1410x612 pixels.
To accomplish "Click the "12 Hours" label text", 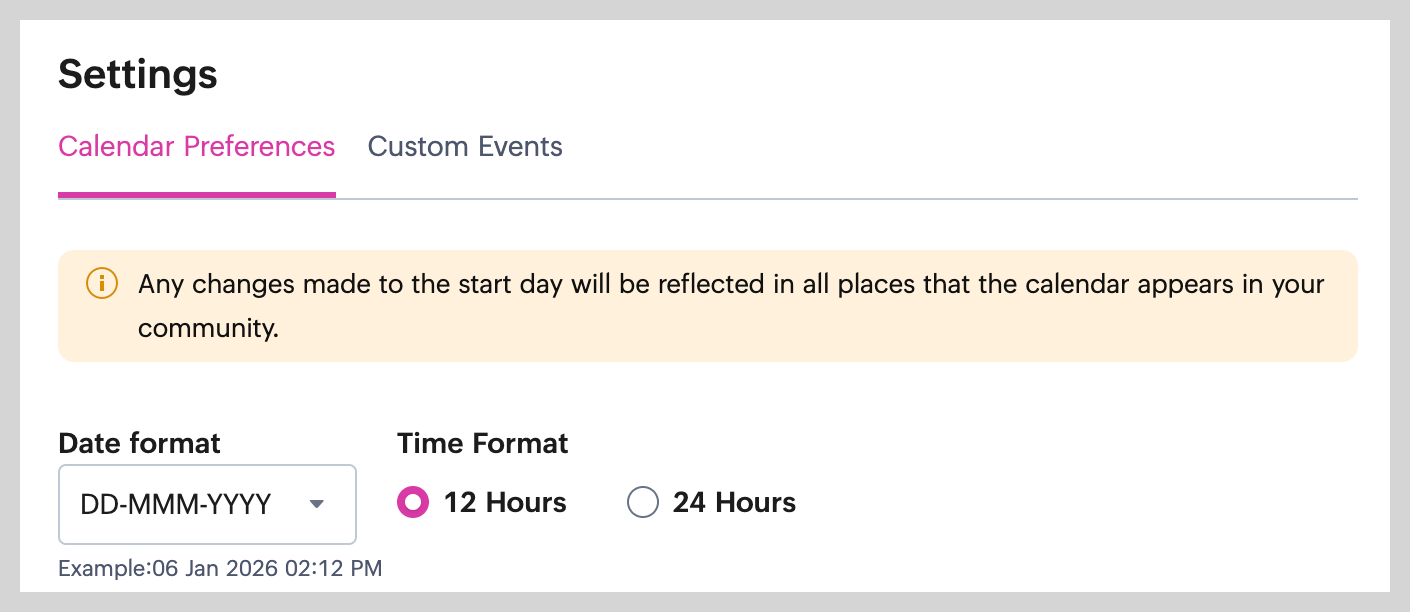I will pyautogui.click(x=505, y=502).
